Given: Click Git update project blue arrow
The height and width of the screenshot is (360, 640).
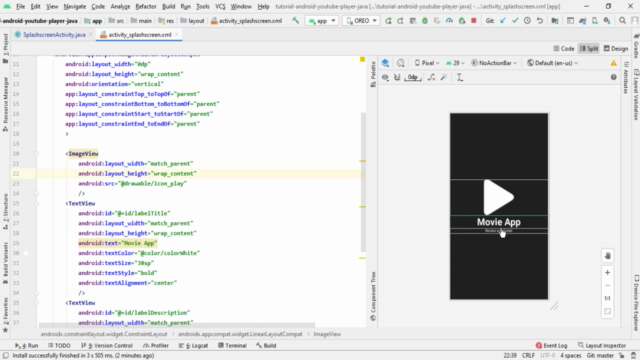Looking at the screenshot, I should tap(503, 20).
